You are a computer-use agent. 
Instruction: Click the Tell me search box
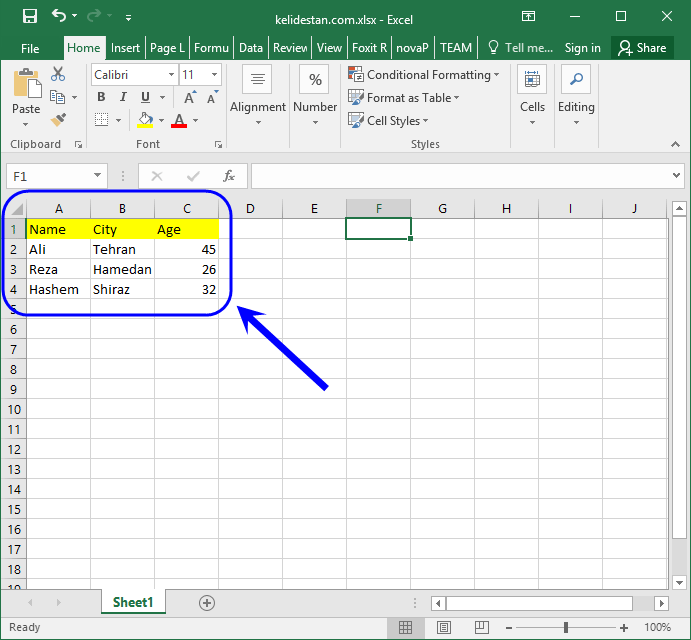pos(520,48)
